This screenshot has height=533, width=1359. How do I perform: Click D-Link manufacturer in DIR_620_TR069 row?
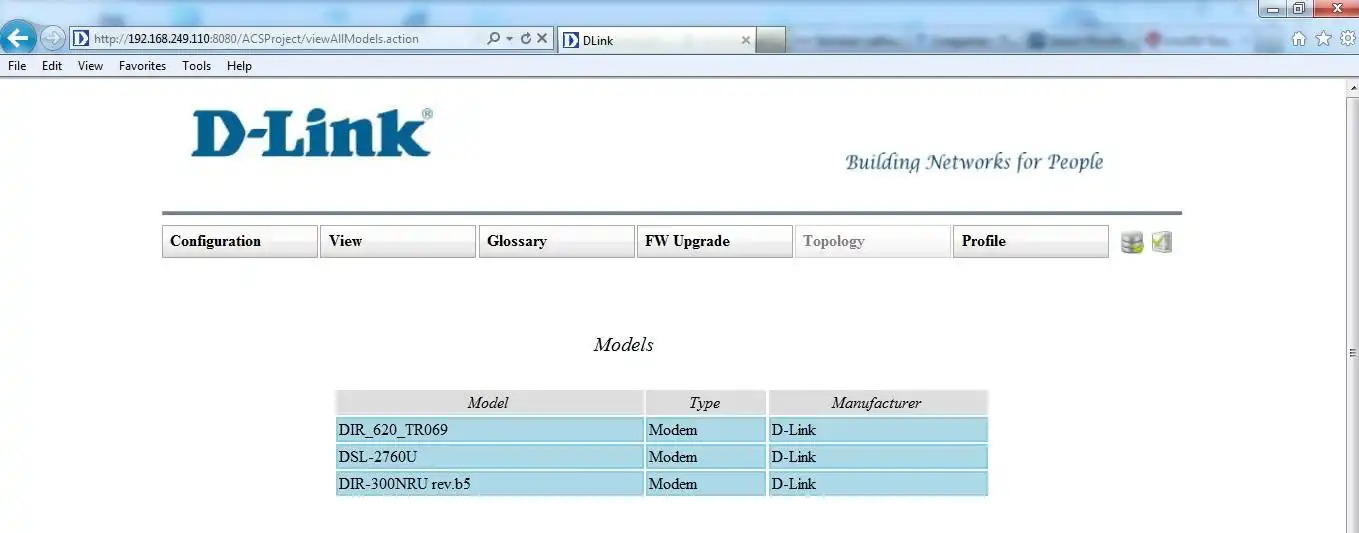click(x=878, y=430)
